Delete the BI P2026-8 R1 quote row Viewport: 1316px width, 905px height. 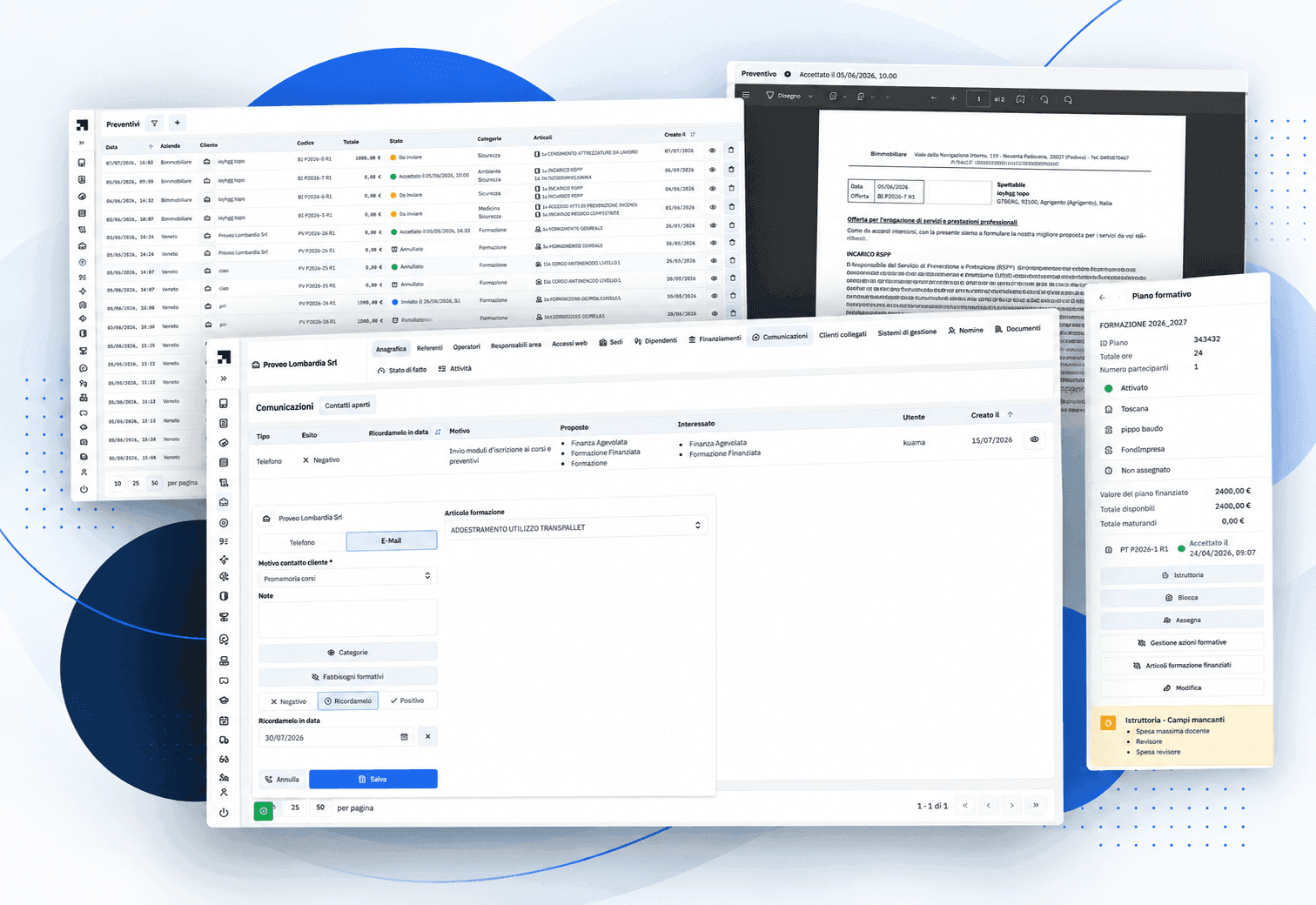click(731, 150)
